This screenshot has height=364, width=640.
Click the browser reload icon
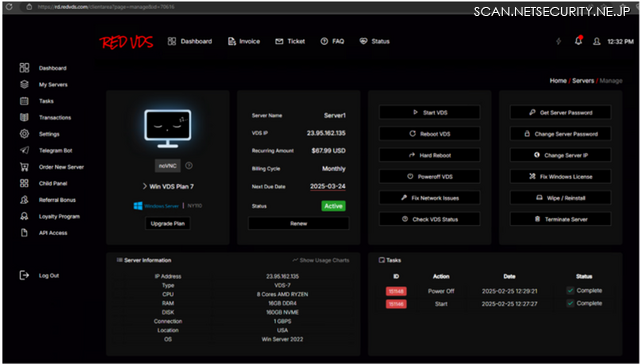pyautogui.click(x=9, y=7)
